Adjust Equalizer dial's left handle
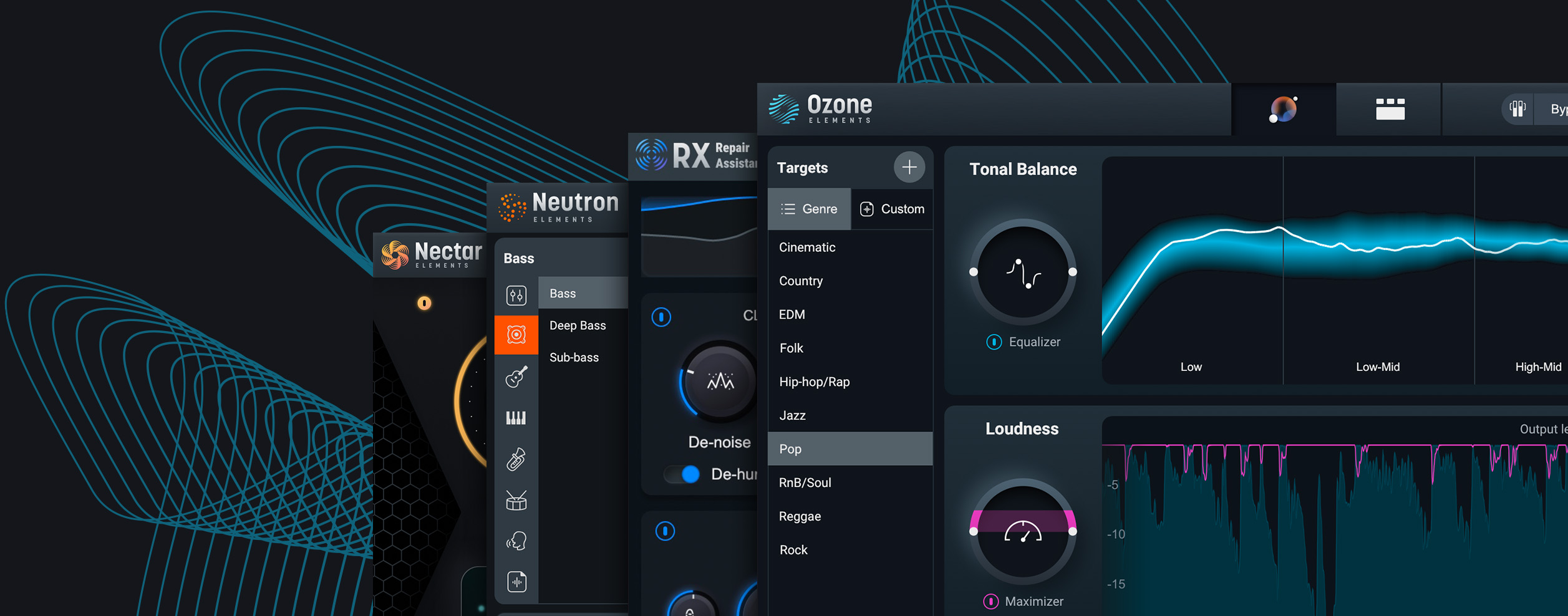This screenshot has height=616, width=1568. [x=974, y=272]
